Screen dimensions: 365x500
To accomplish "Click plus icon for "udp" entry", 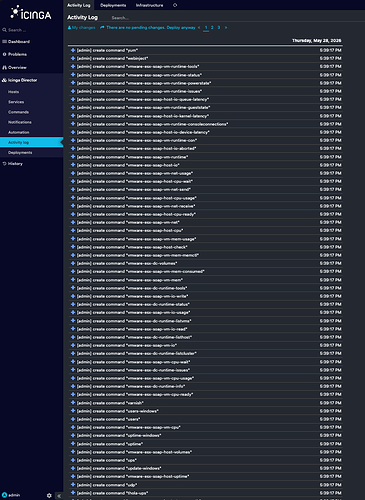I will [x=73, y=485].
